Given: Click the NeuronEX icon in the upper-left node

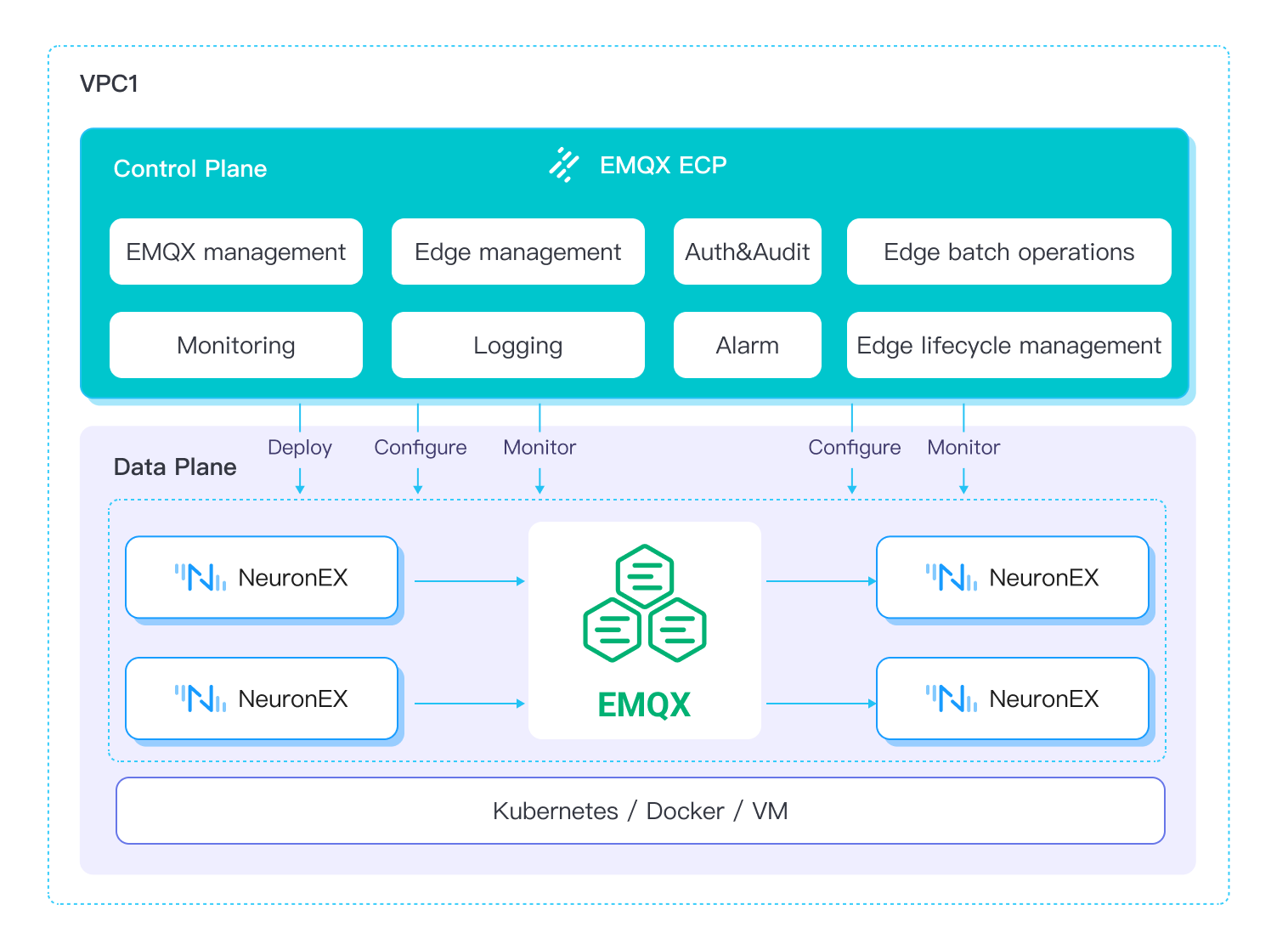Looking at the screenshot, I should (x=201, y=578).
